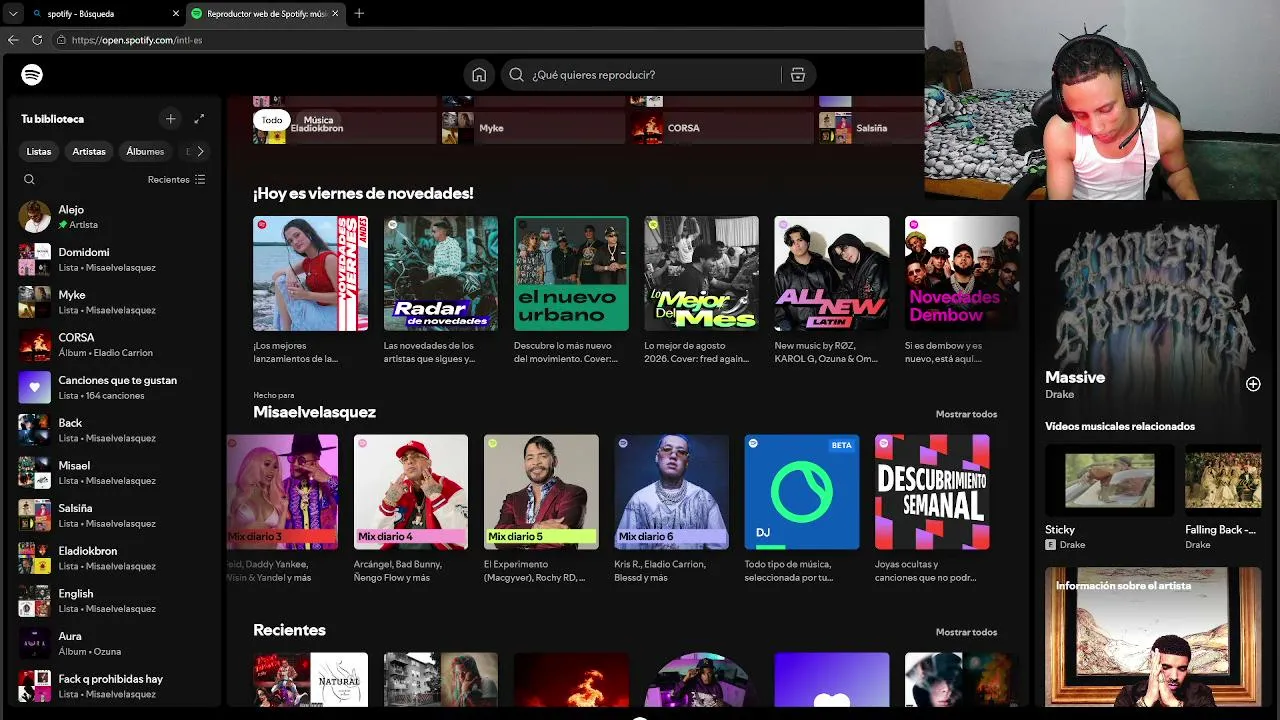1280x720 pixels.
Task: Open the browser tab list dropdown
Action: pyautogui.click(x=13, y=14)
